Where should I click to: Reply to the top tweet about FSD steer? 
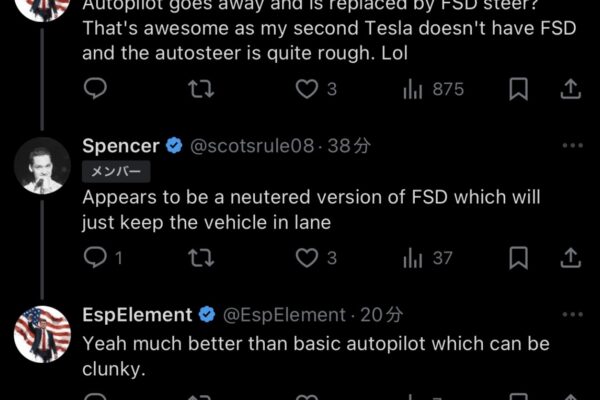tap(95, 89)
